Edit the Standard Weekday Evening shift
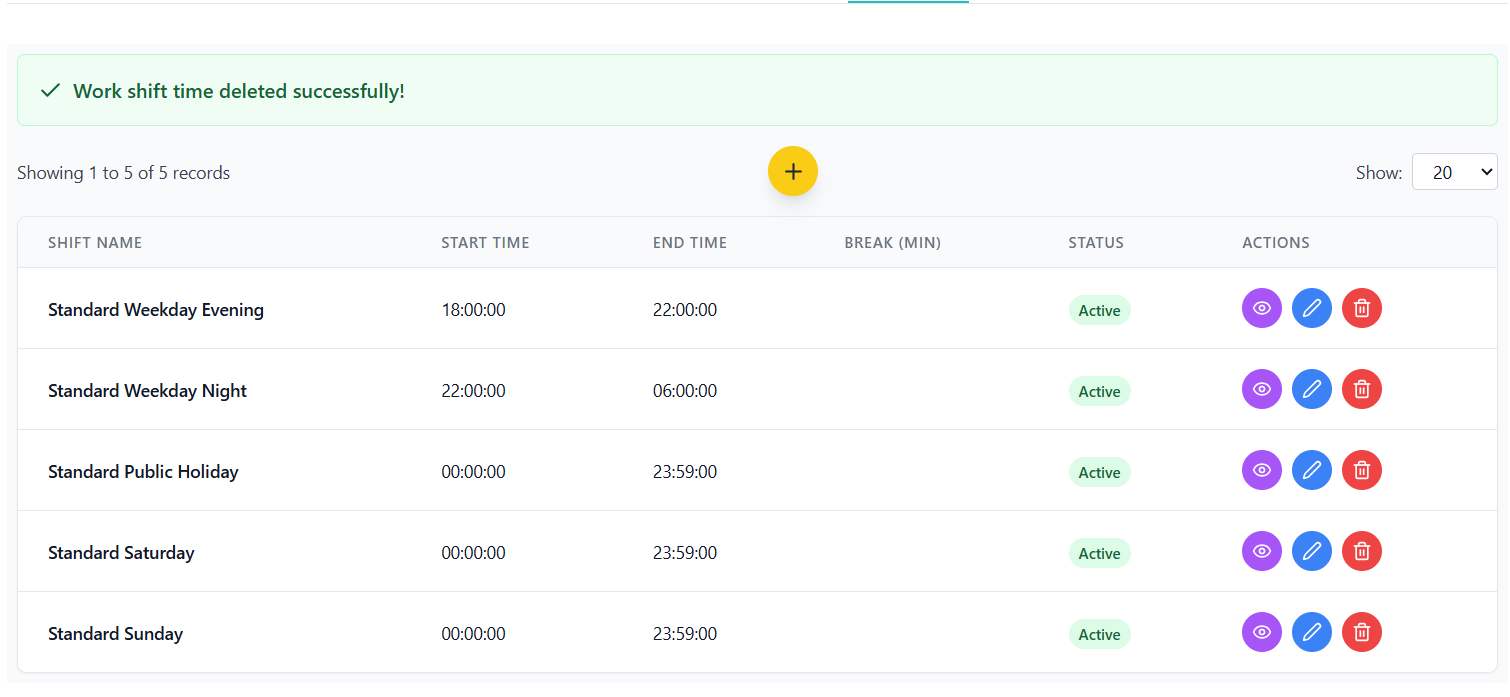 point(1311,308)
